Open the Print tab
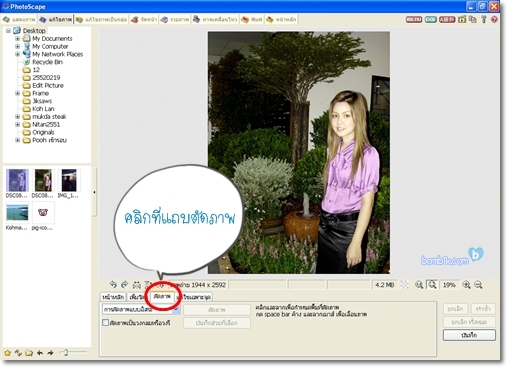 coord(252,20)
